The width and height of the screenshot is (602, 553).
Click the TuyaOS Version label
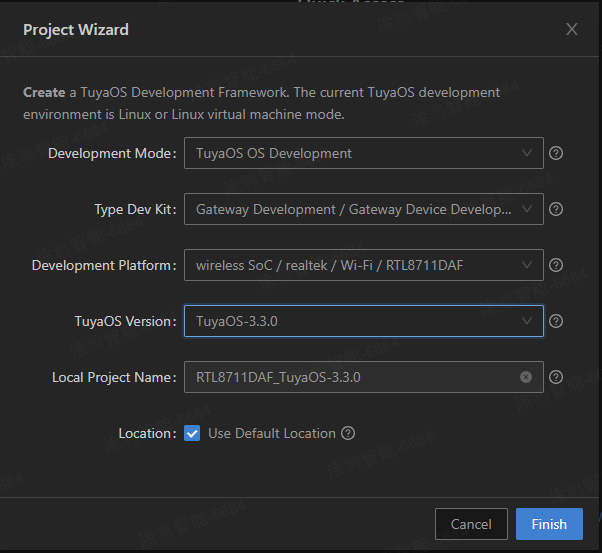(x=126, y=322)
